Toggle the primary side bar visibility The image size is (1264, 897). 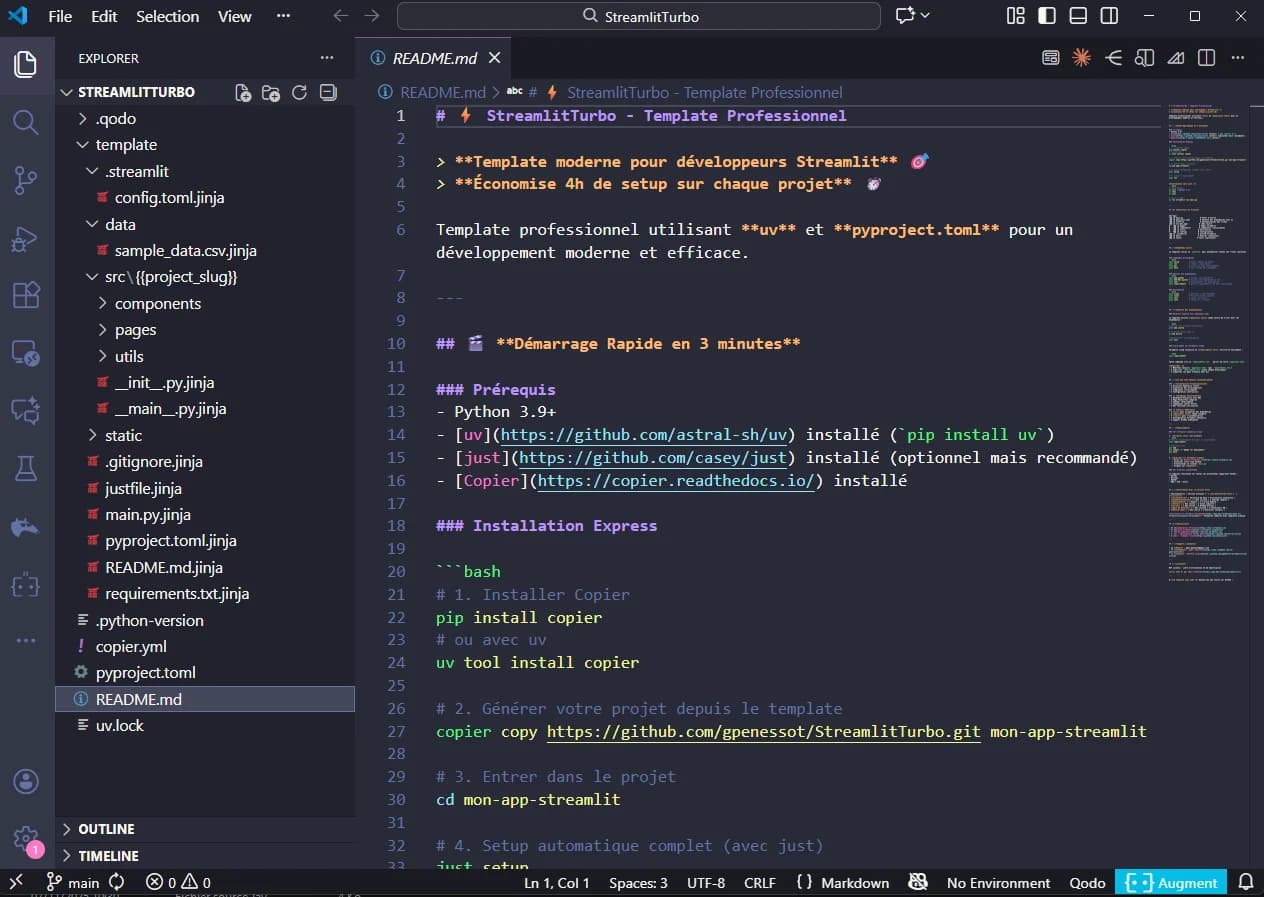coord(1047,16)
